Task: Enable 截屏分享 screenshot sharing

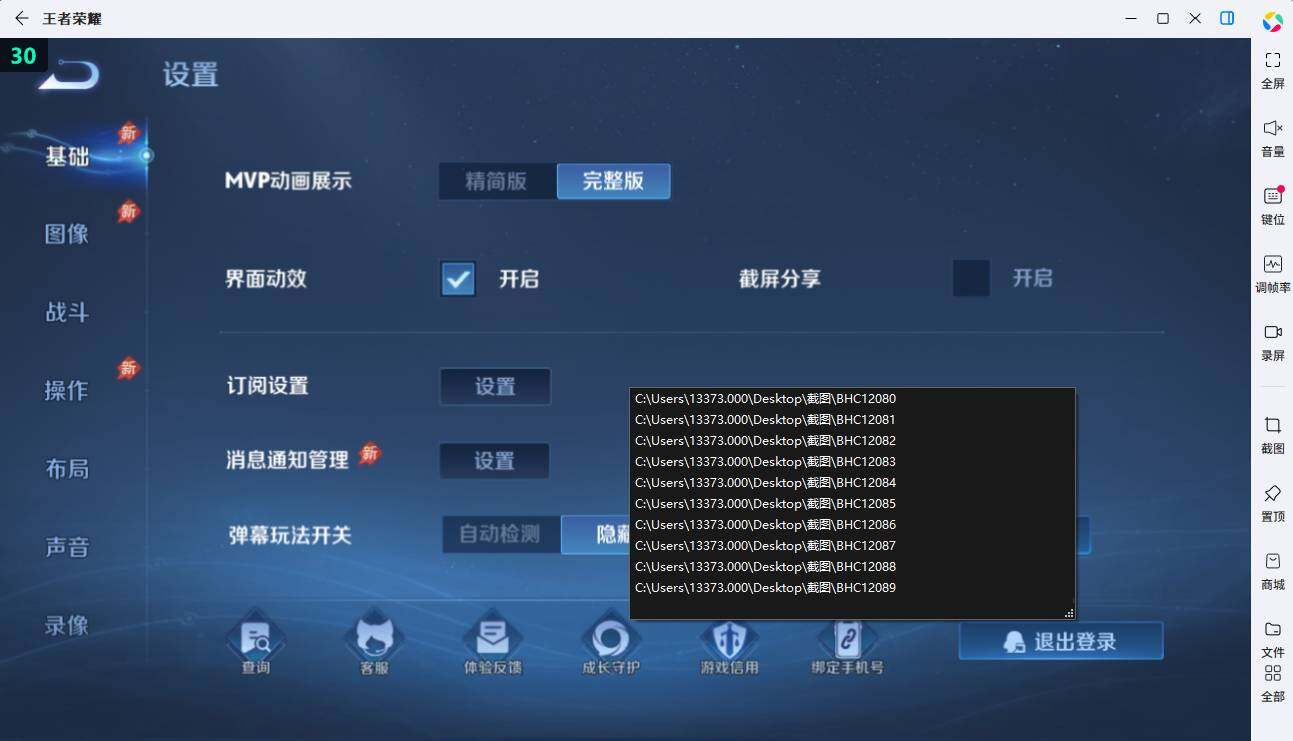Action: (x=970, y=278)
